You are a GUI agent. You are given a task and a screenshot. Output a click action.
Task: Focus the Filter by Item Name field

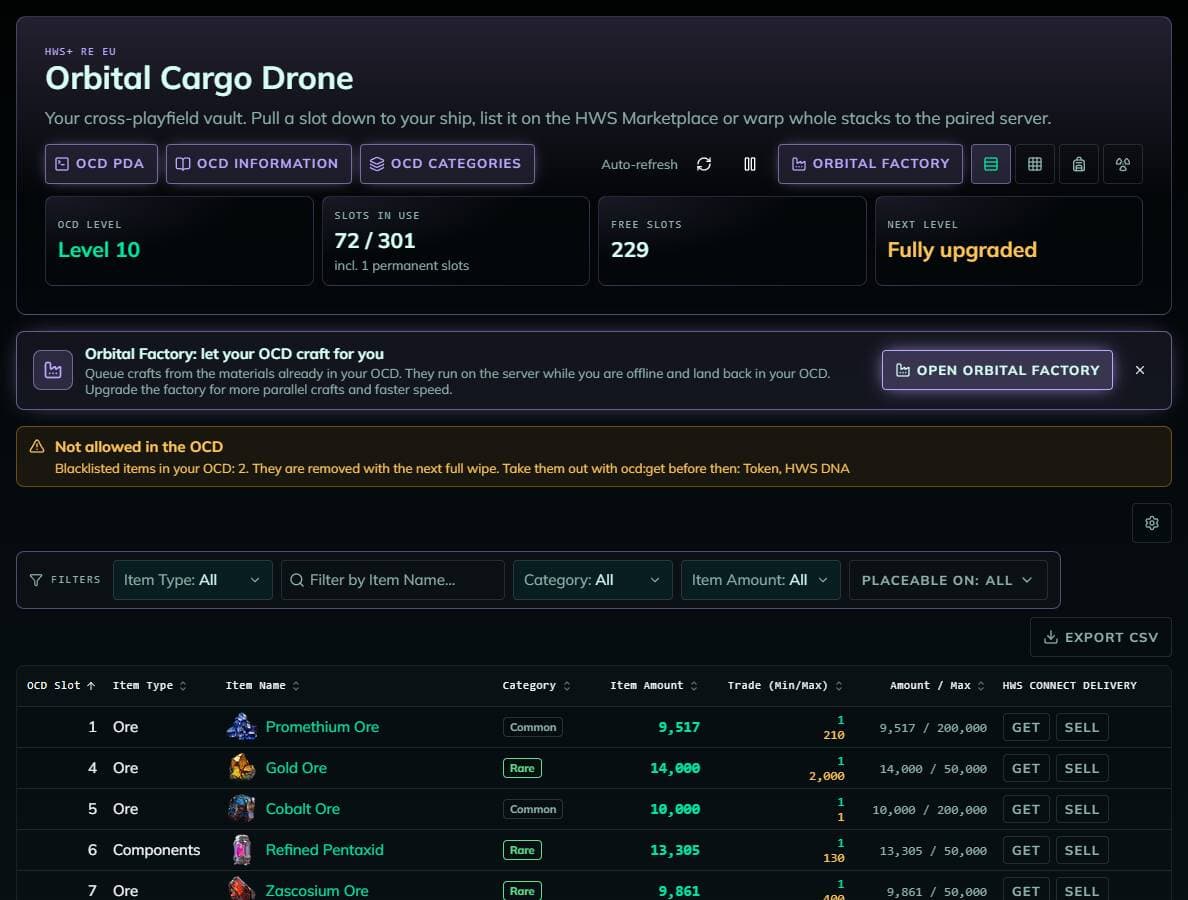point(392,580)
